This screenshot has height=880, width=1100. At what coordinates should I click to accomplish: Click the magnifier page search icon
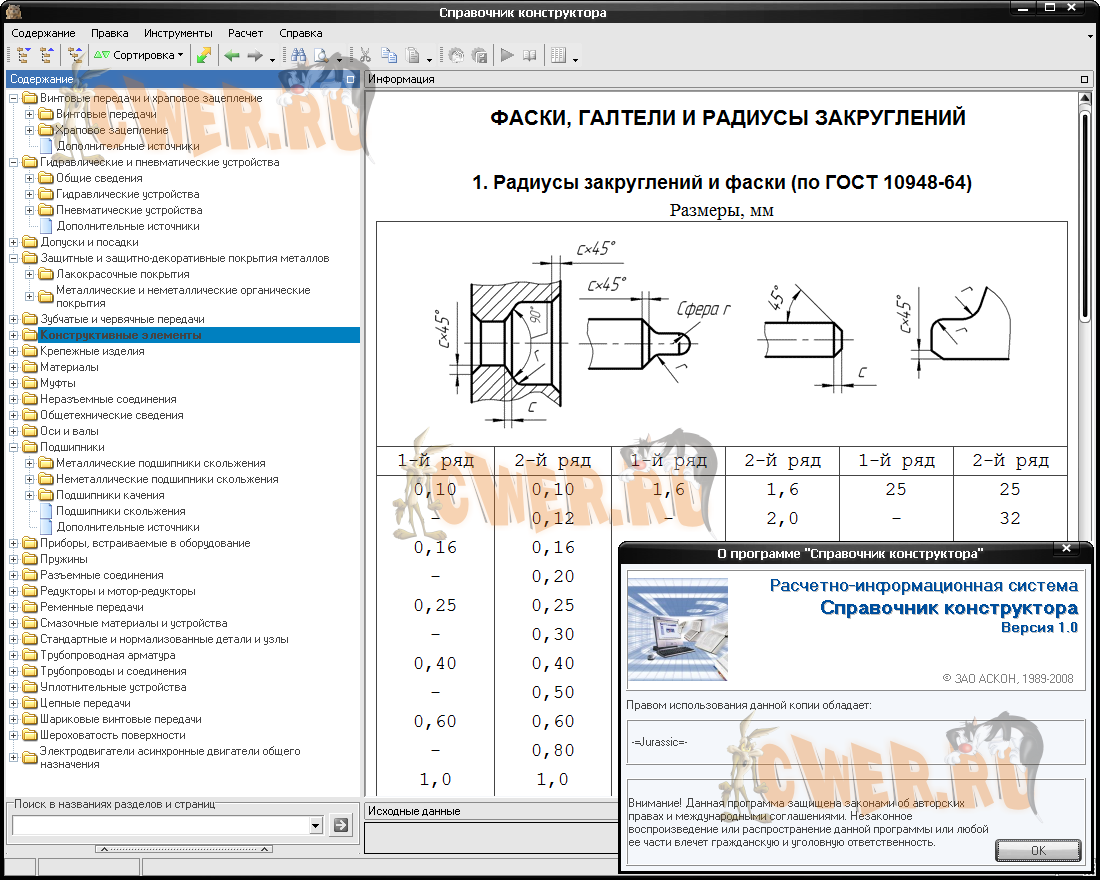321,56
